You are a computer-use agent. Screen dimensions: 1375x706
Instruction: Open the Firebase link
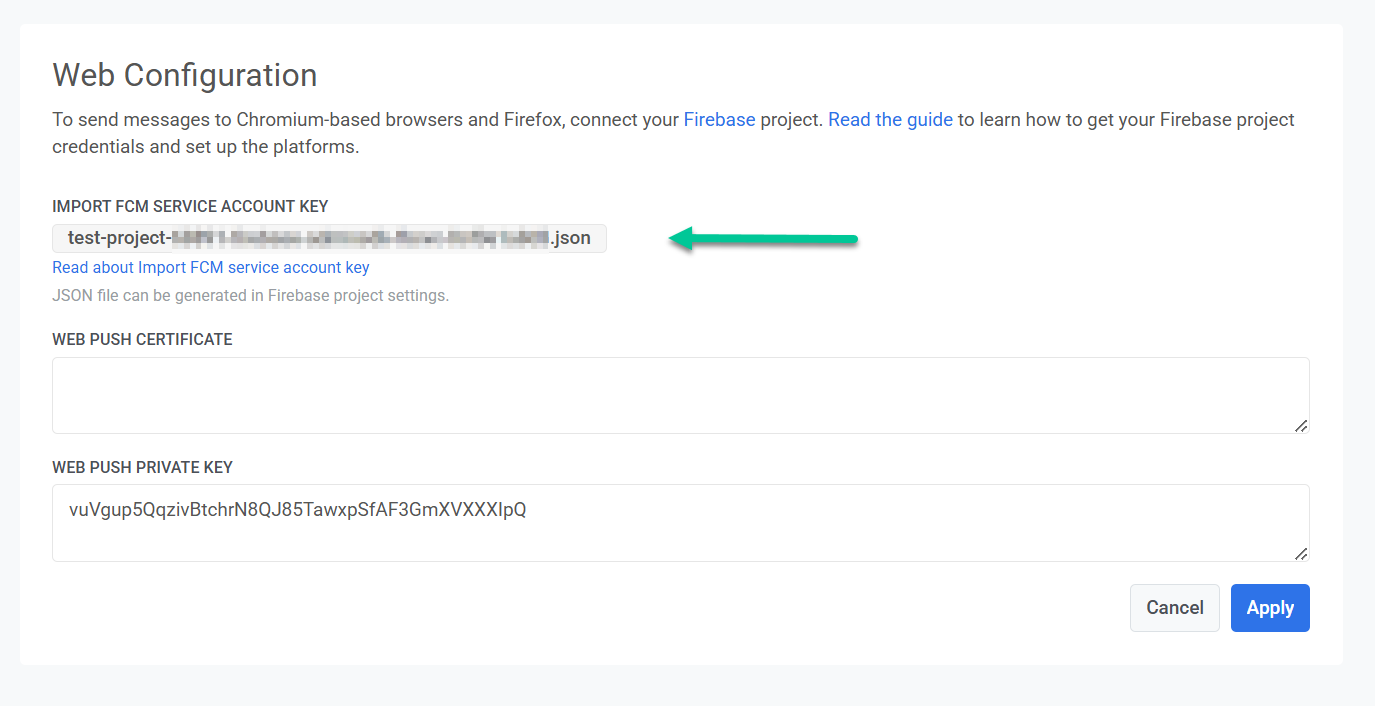pyautogui.click(x=719, y=120)
